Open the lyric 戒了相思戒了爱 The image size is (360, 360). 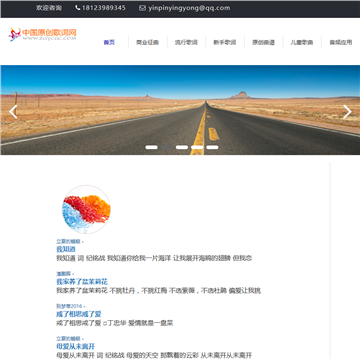79,314
